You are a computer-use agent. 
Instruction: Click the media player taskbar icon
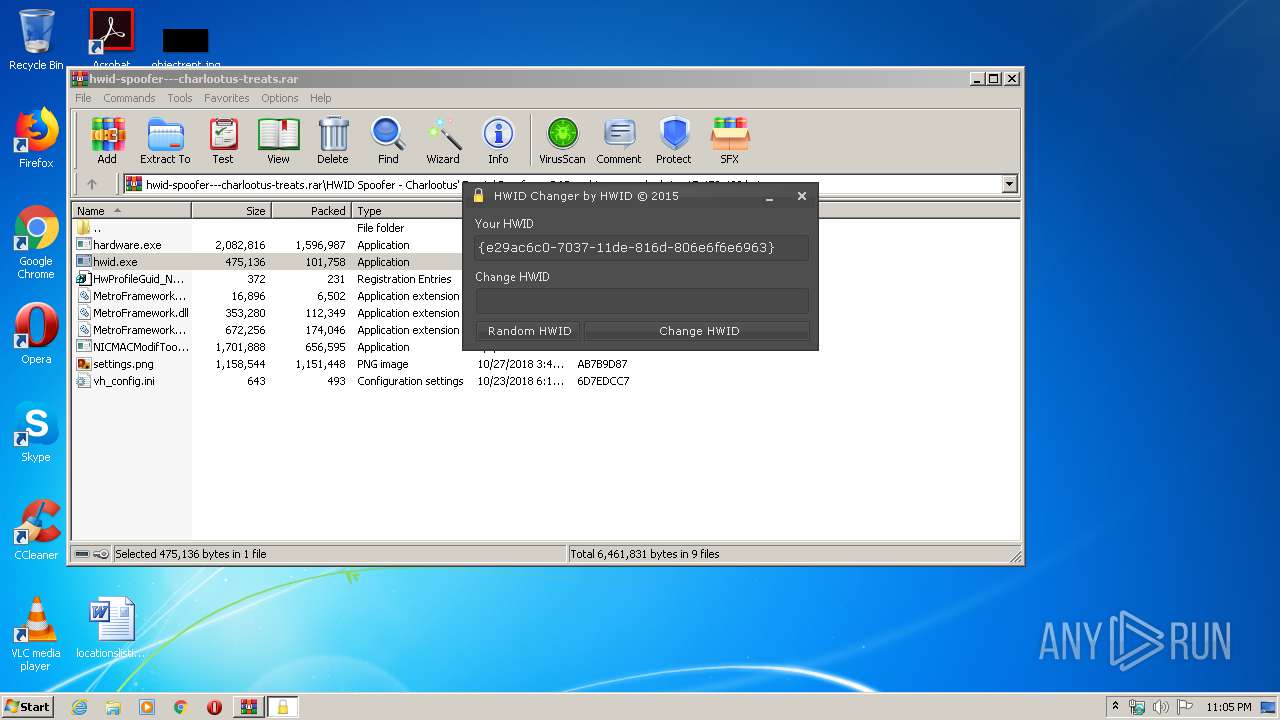pyautogui.click(x=147, y=707)
